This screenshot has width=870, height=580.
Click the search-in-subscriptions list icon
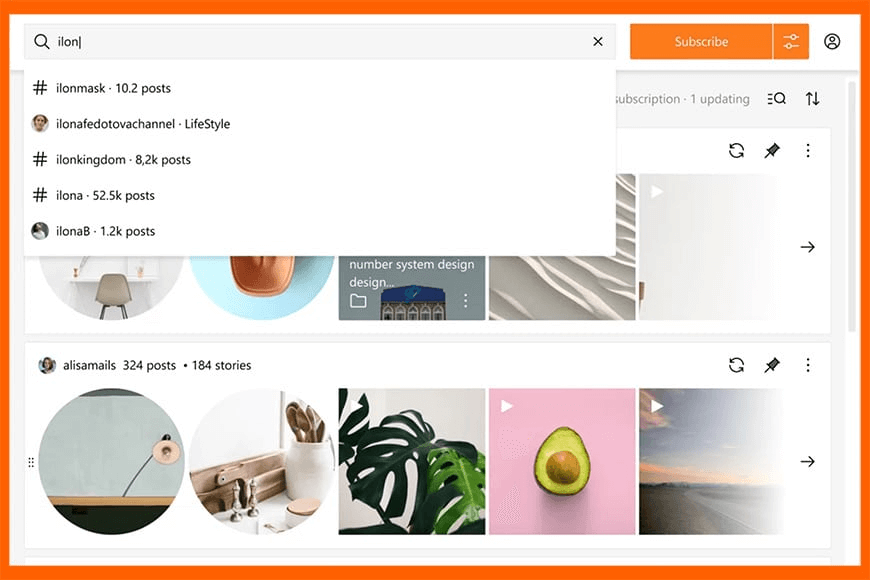tap(776, 99)
